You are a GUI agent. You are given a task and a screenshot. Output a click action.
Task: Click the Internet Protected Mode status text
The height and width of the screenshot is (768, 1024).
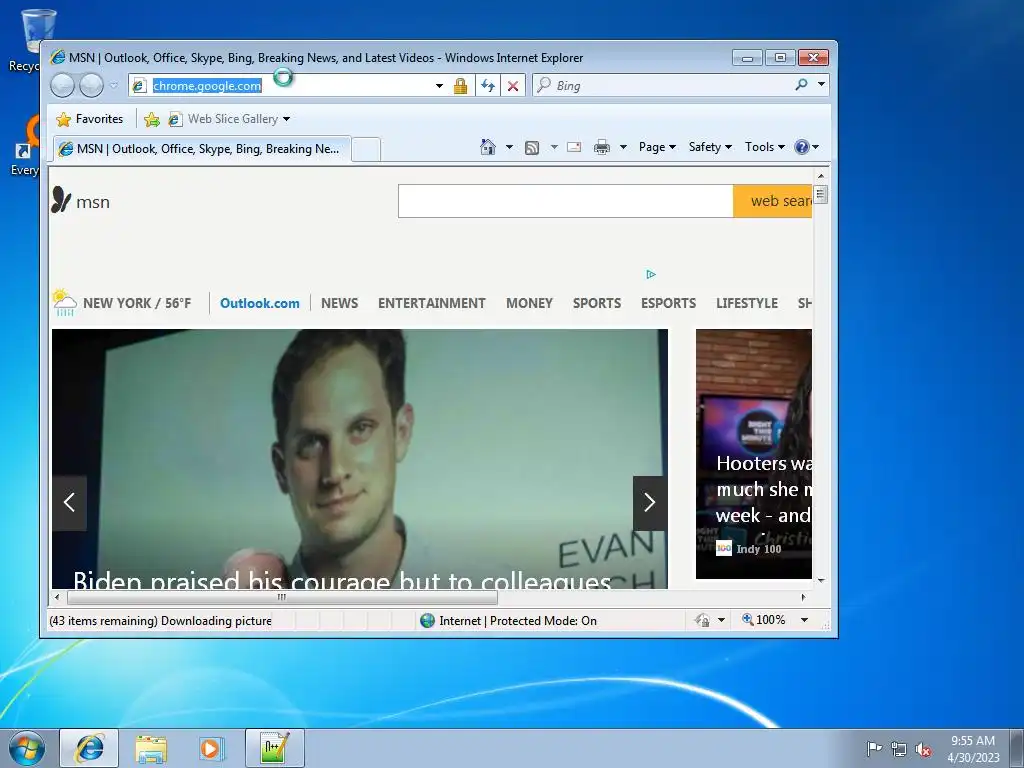pyautogui.click(x=518, y=621)
